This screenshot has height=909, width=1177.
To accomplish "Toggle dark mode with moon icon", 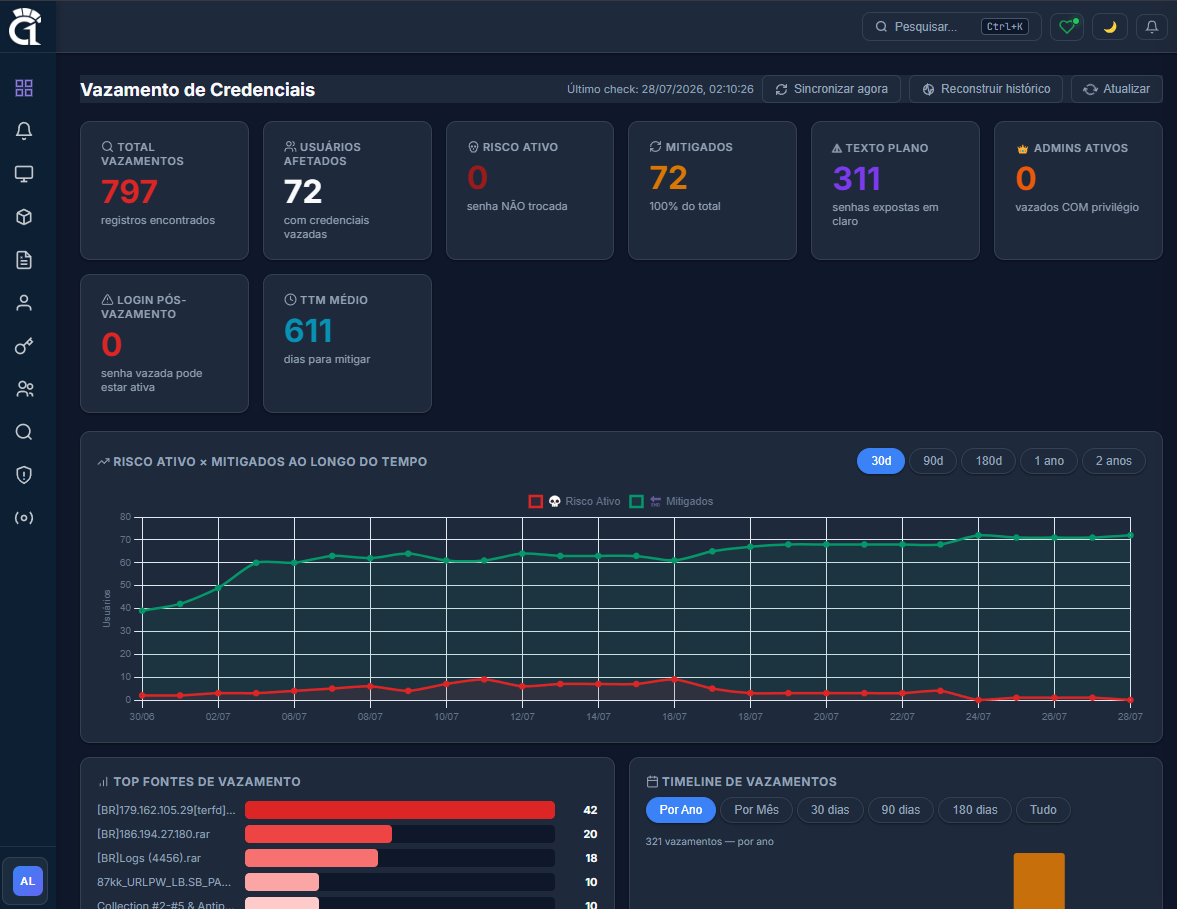I will pos(1109,27).
